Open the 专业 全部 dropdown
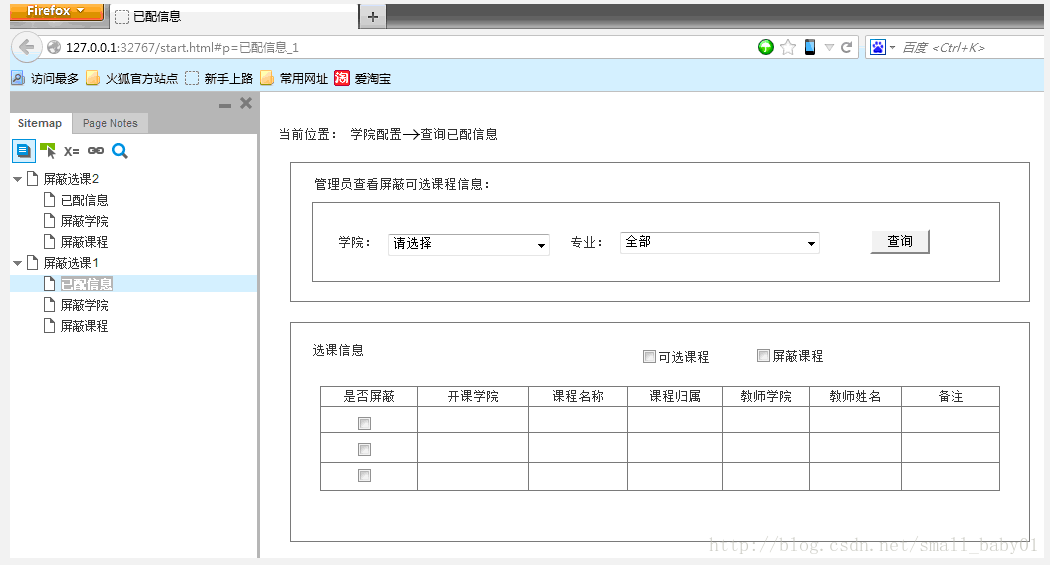1050x565 pixels. [x=720, y=243]
